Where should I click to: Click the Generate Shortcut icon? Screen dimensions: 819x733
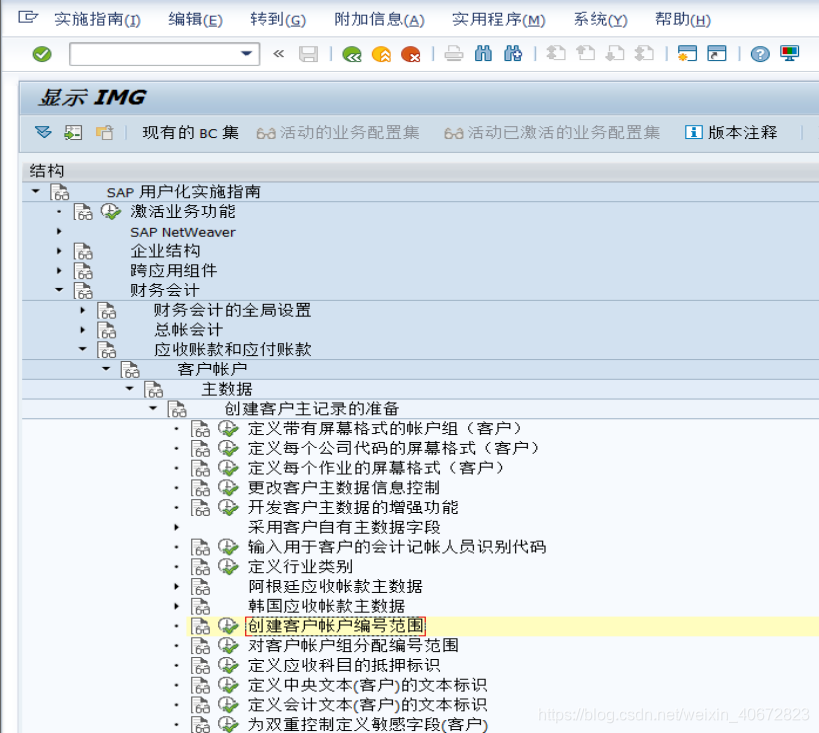pos(717,54)
